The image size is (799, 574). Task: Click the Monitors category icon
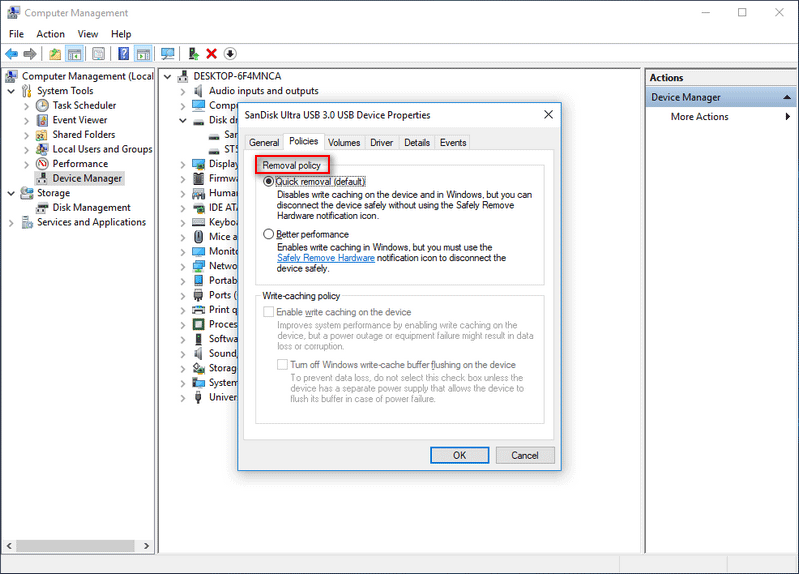(x=198, y=252)
